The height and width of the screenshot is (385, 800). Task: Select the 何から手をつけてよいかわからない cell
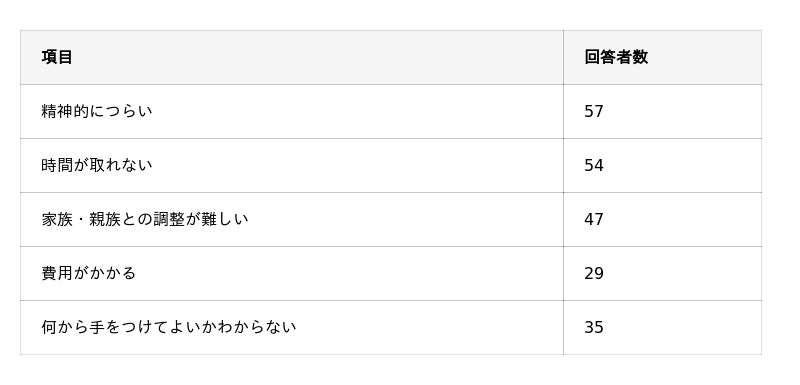coord(292,327)
